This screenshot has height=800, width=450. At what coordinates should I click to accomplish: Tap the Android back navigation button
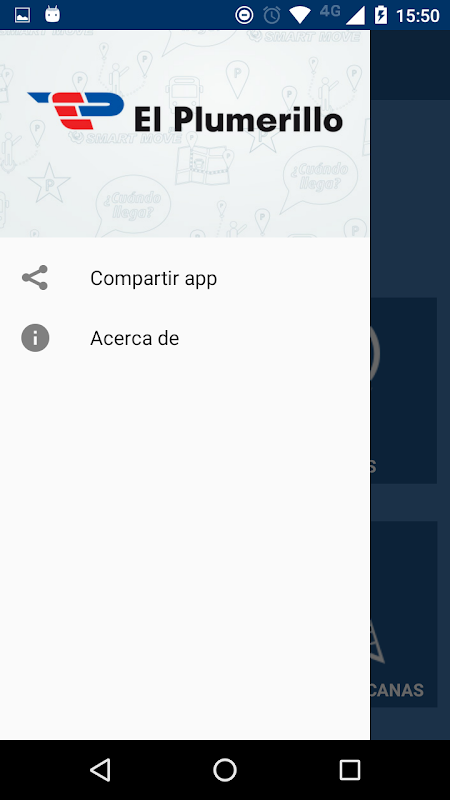100,769
